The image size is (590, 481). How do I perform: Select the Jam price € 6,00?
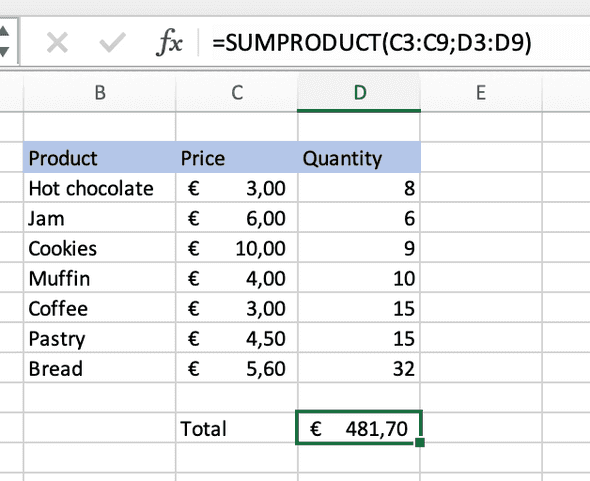tap(237, 218)
